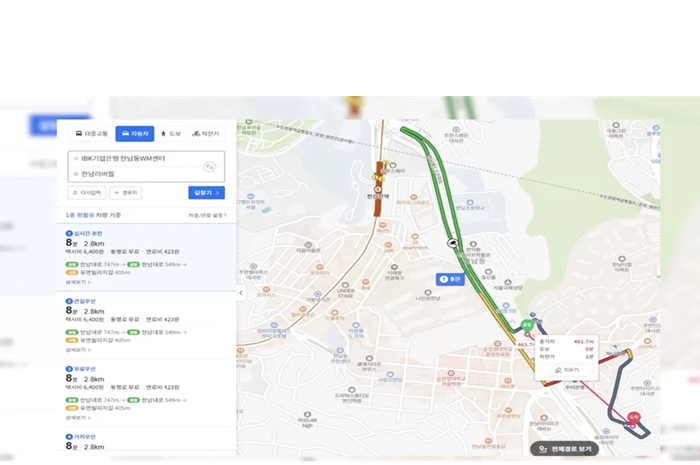Select route 3 무료우선 option
This screenshot has width=700, height=465.
coord(147,393)
